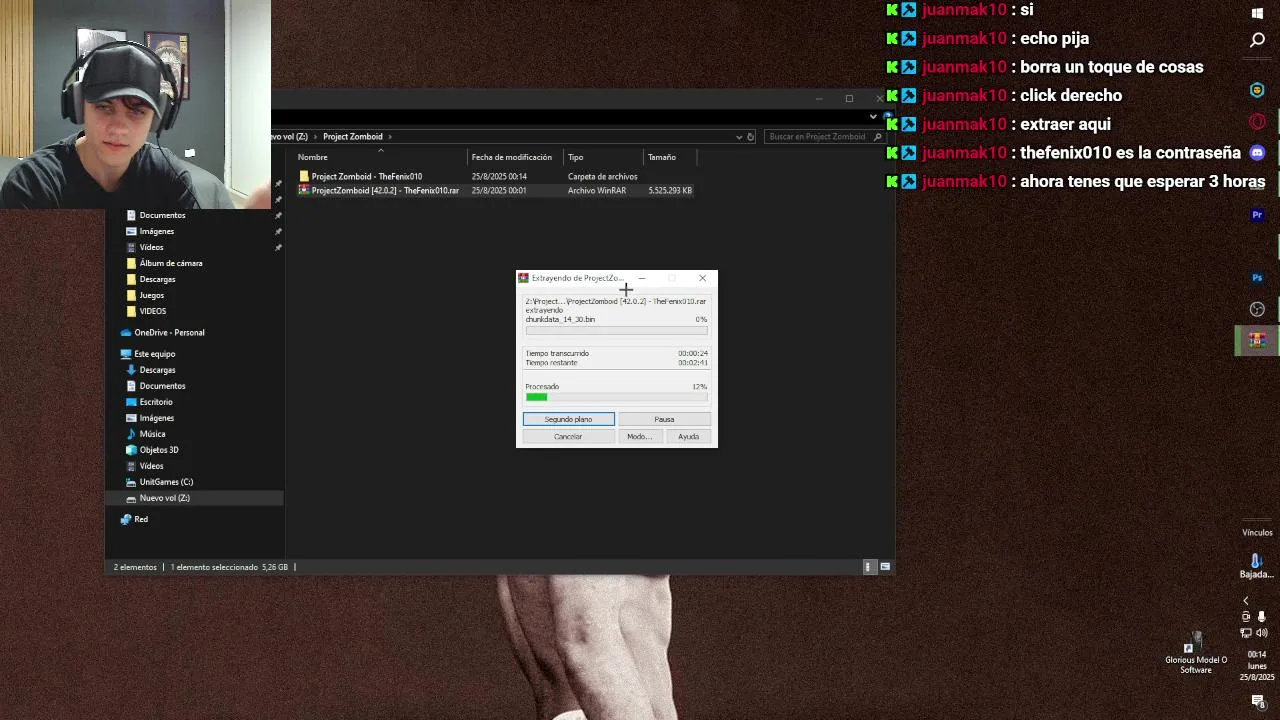Image resolution: width=1280 pixels, height=720 pixels.
Task: Cancel the WinRAR extraction
Action: [568, 436]
